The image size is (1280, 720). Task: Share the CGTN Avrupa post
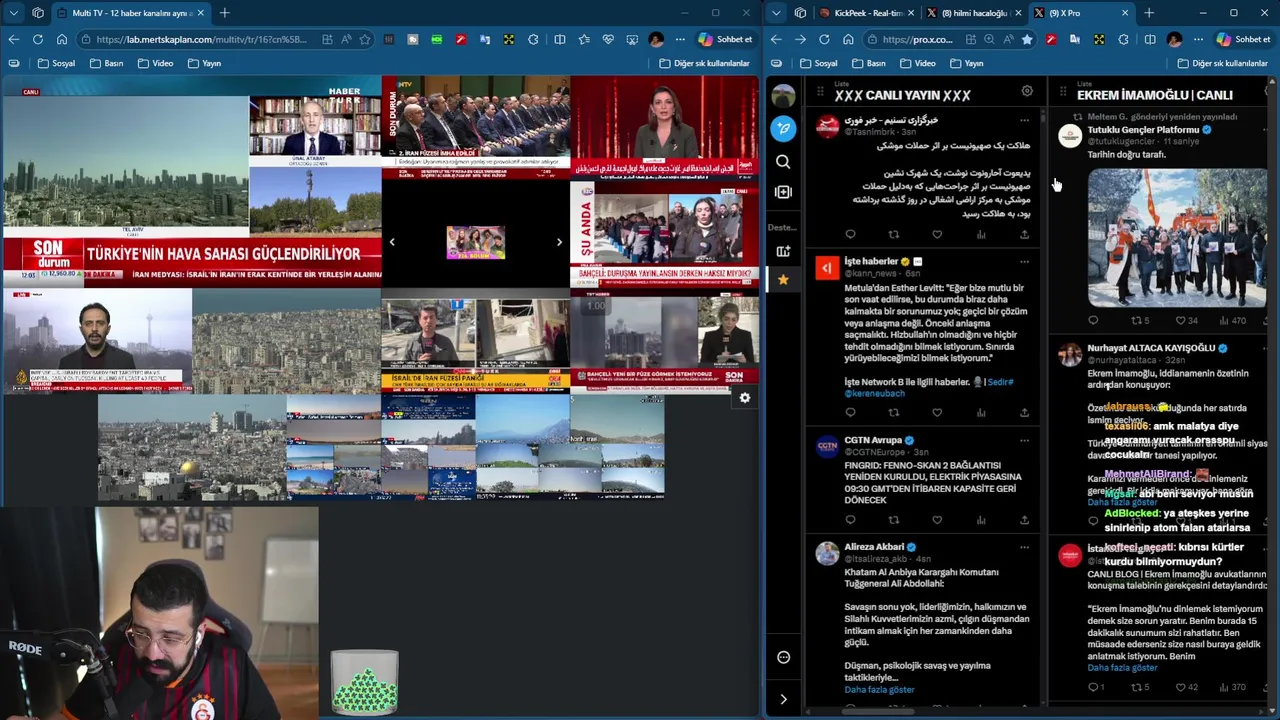coord(1024,519)
